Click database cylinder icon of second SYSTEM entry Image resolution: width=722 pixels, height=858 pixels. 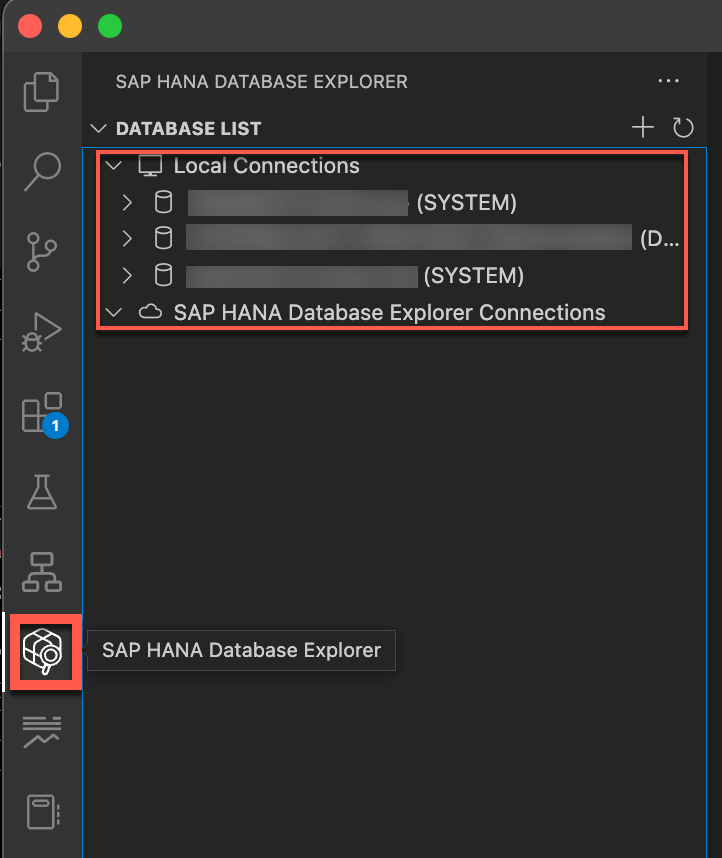[163, 275]
